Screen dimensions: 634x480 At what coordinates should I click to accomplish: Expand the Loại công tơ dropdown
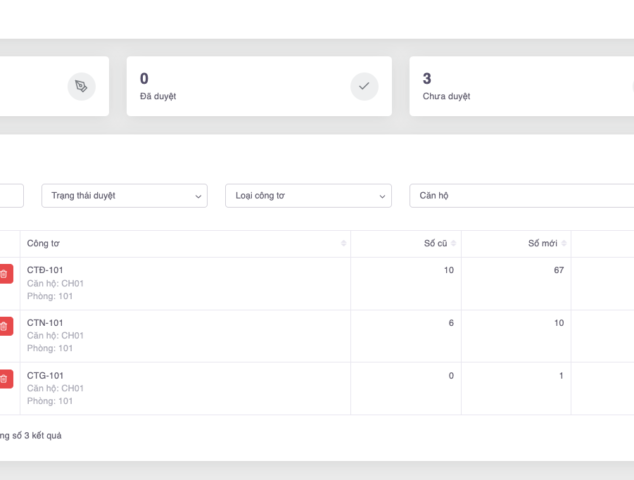(307, 196)
